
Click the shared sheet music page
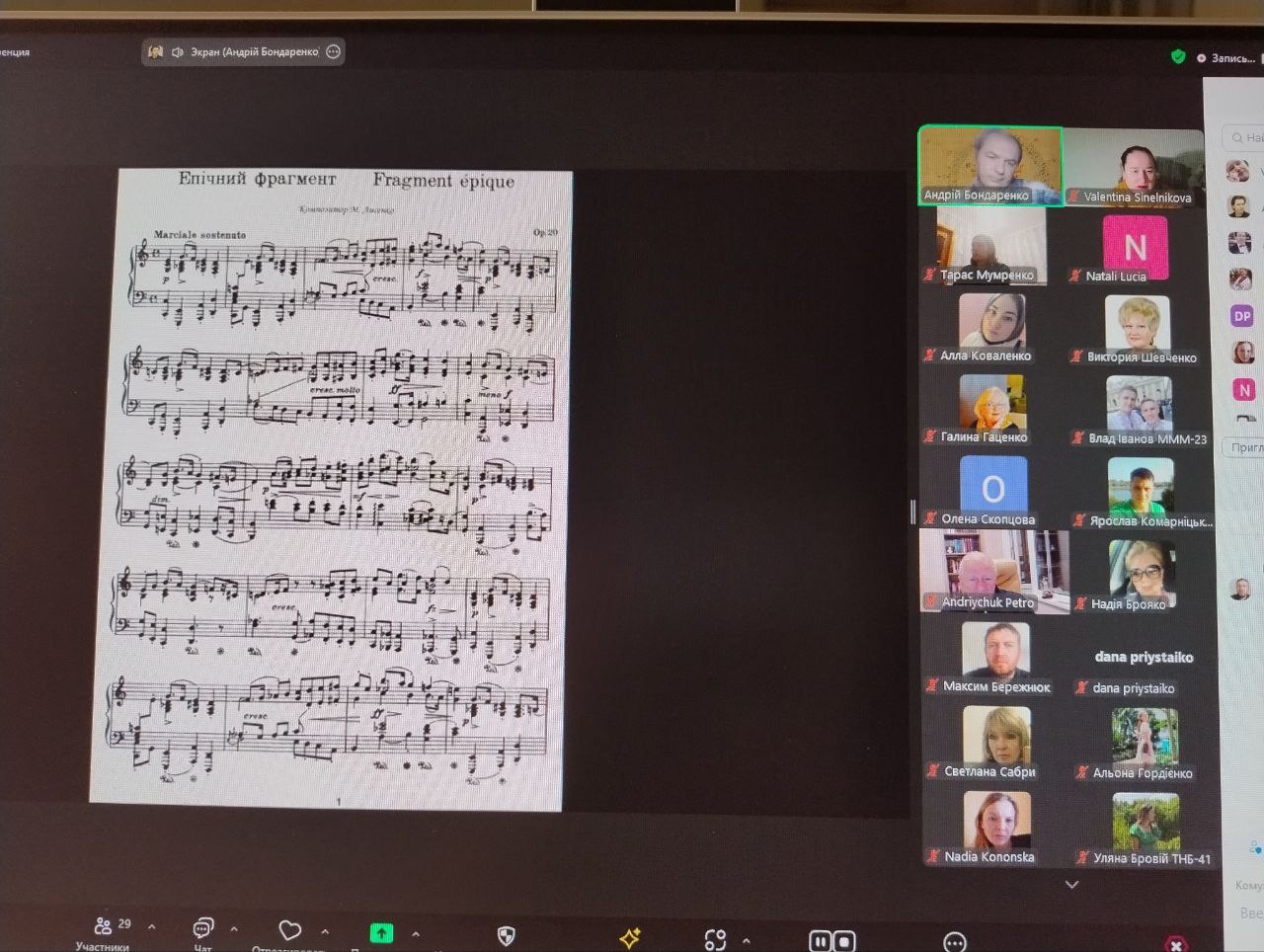coord(332,489)
